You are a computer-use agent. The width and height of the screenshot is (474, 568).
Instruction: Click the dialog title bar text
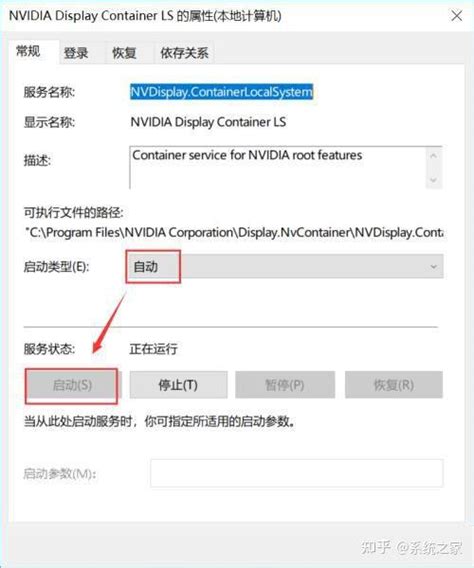coord(145,16)
